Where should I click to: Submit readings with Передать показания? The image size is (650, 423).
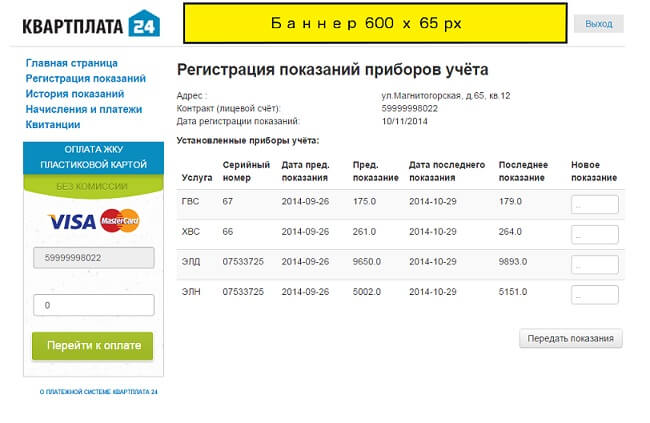[570, 338]
